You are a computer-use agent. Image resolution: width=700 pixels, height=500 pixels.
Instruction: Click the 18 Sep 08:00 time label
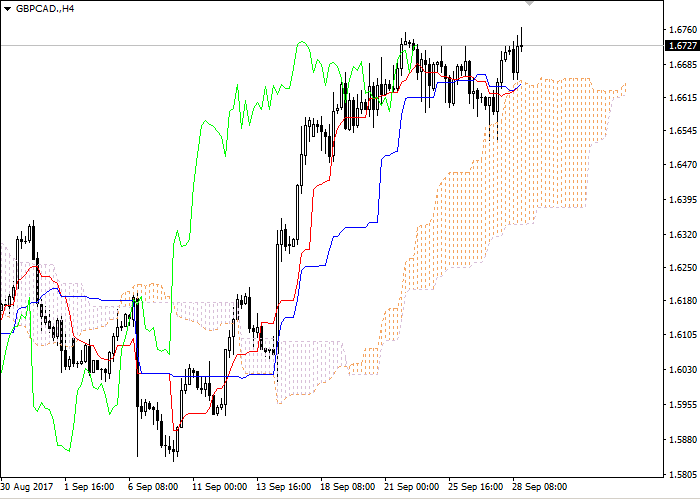pyautogui.click(x=347, y=487)
